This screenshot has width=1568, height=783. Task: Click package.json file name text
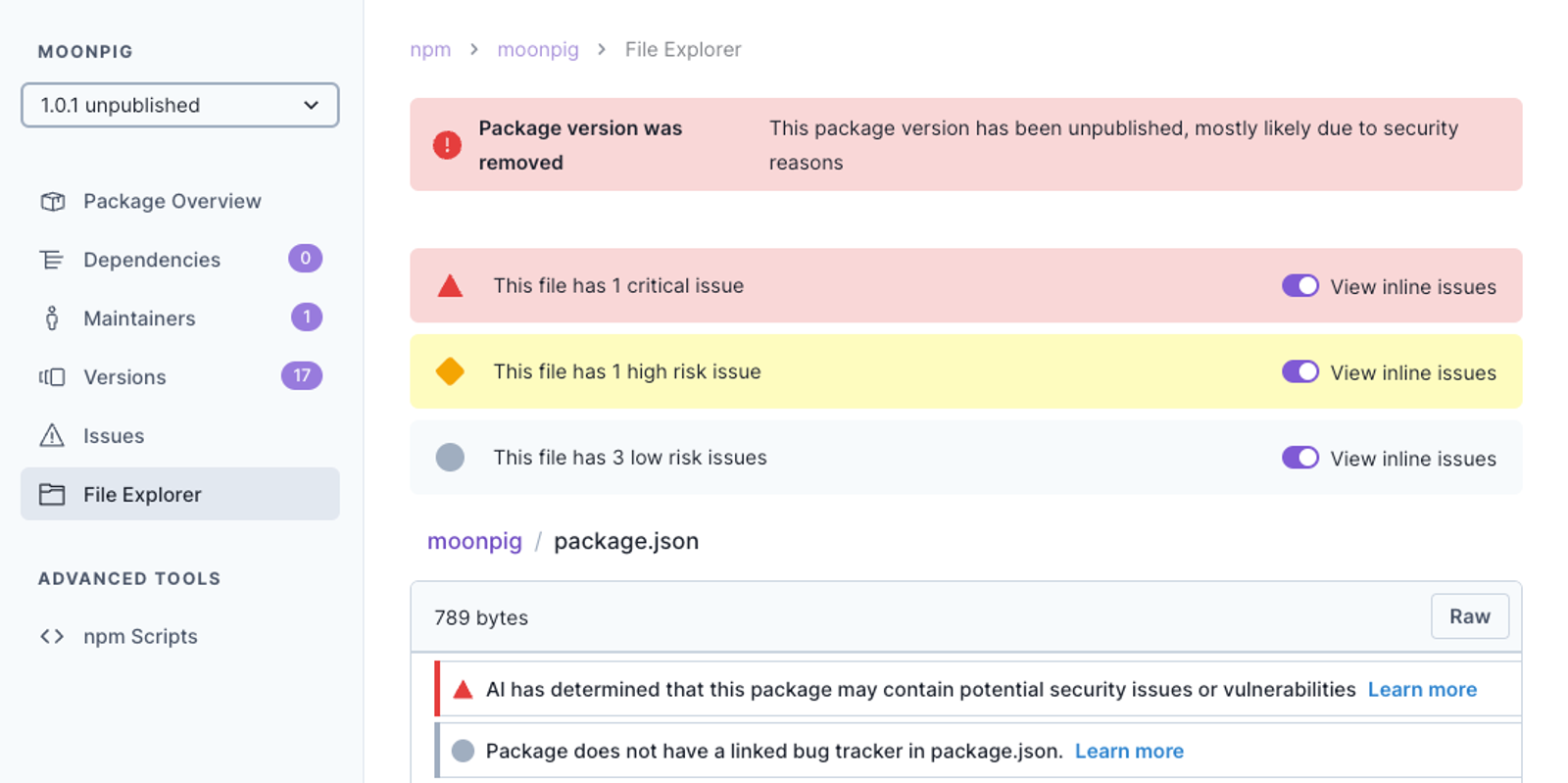pos(626,541)
